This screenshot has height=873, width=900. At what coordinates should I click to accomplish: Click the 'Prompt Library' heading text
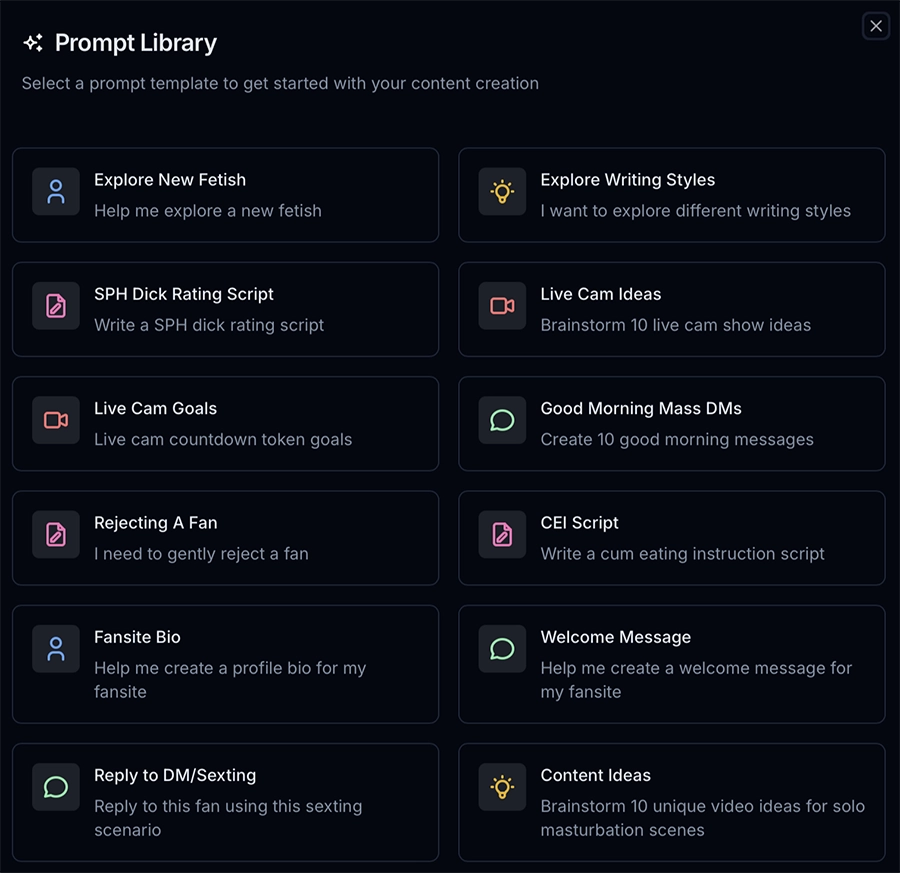point(136,43)
